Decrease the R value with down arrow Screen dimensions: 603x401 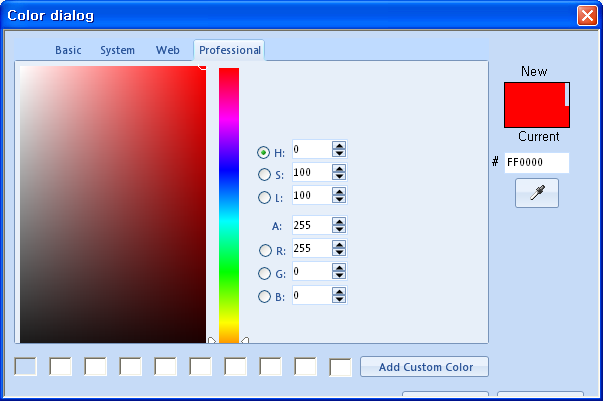(x=339, y=252)
